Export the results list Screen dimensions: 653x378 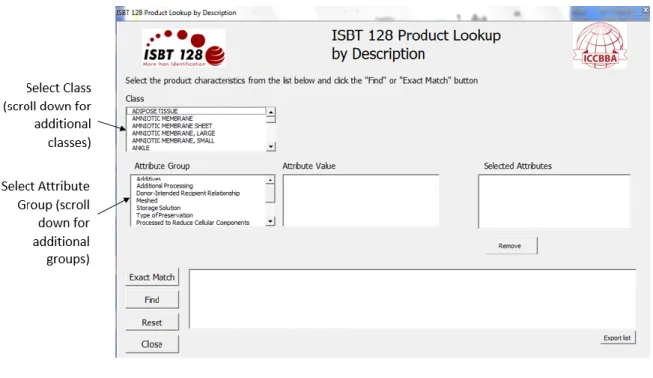click(x=617, y=338)
